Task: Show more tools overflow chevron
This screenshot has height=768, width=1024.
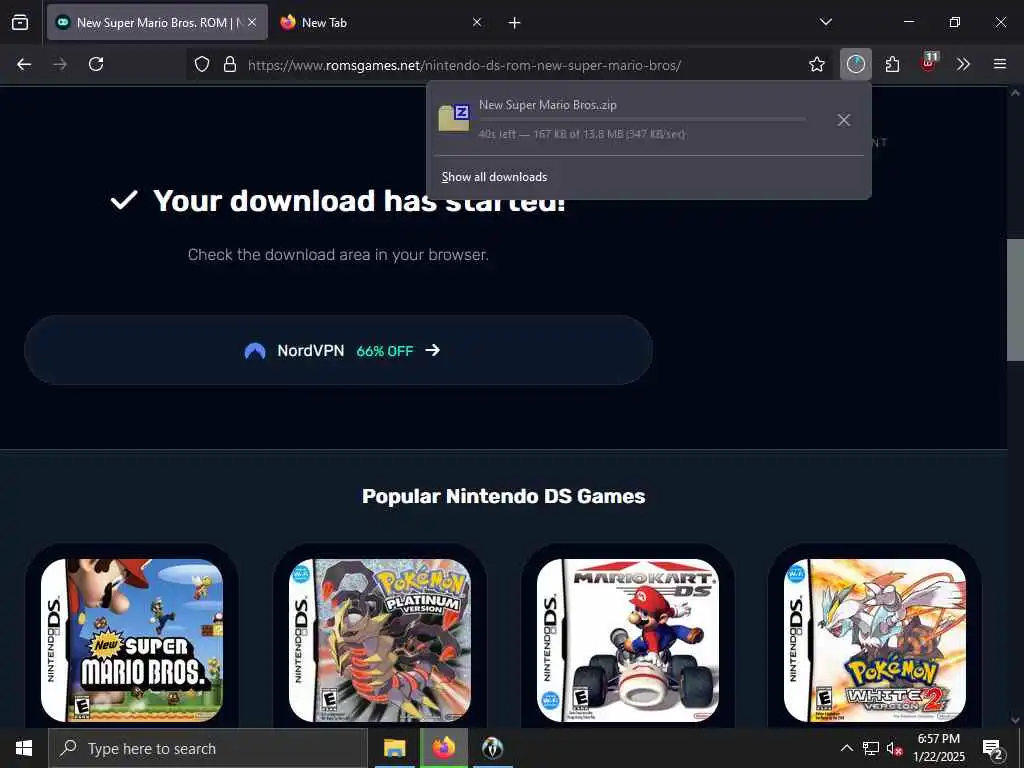Action: 963,64
